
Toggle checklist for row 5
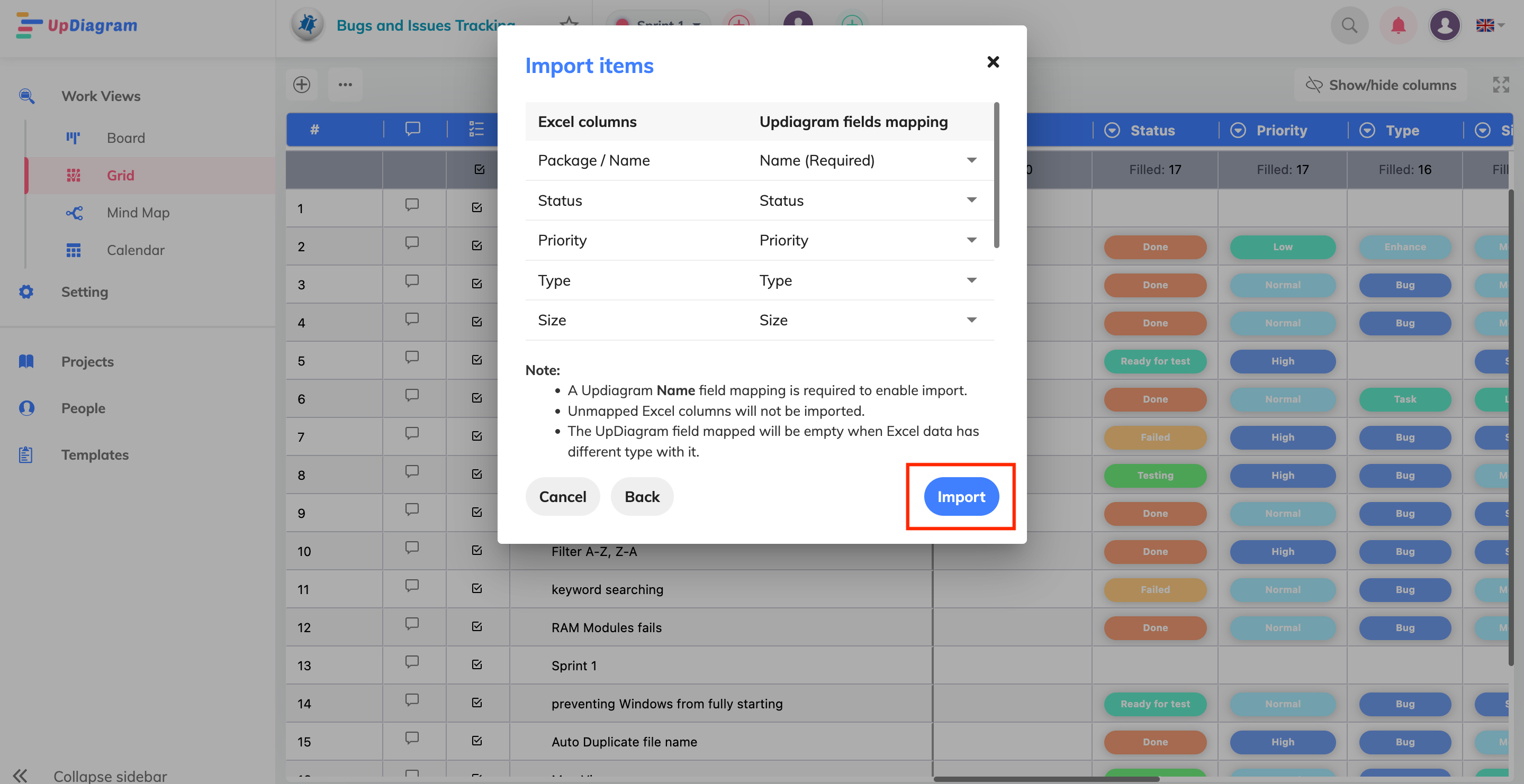tap(477, 360)
